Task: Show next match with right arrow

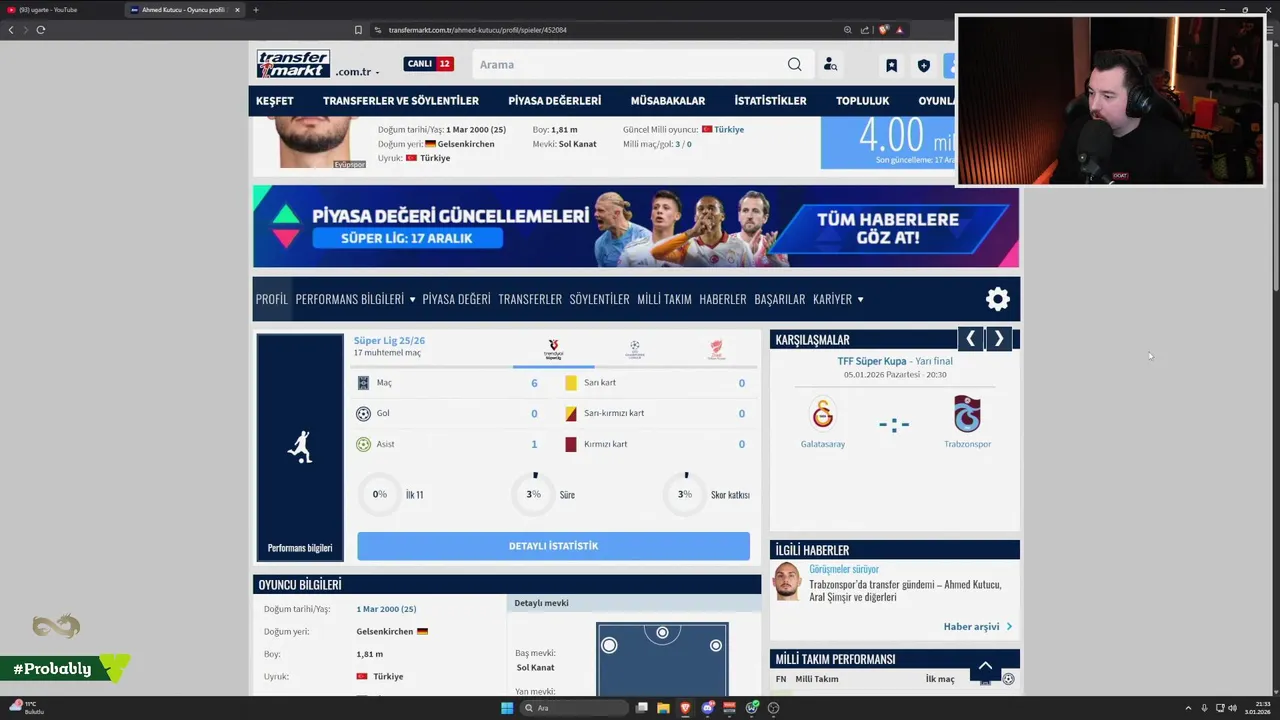Action: 999,339
